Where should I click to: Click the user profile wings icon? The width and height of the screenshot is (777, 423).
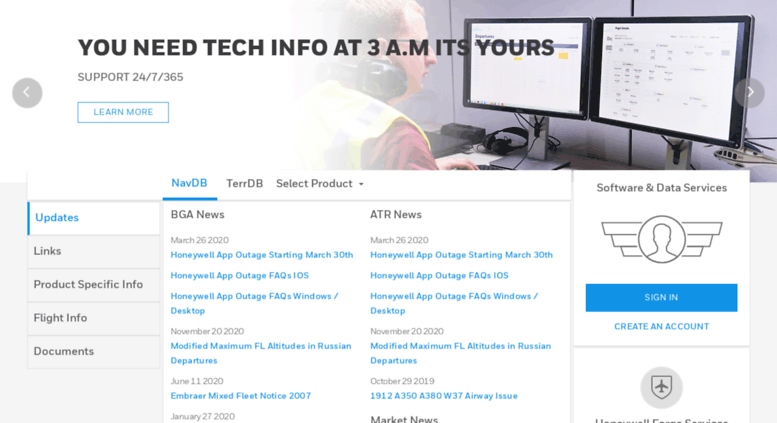(x=662, y=239)
